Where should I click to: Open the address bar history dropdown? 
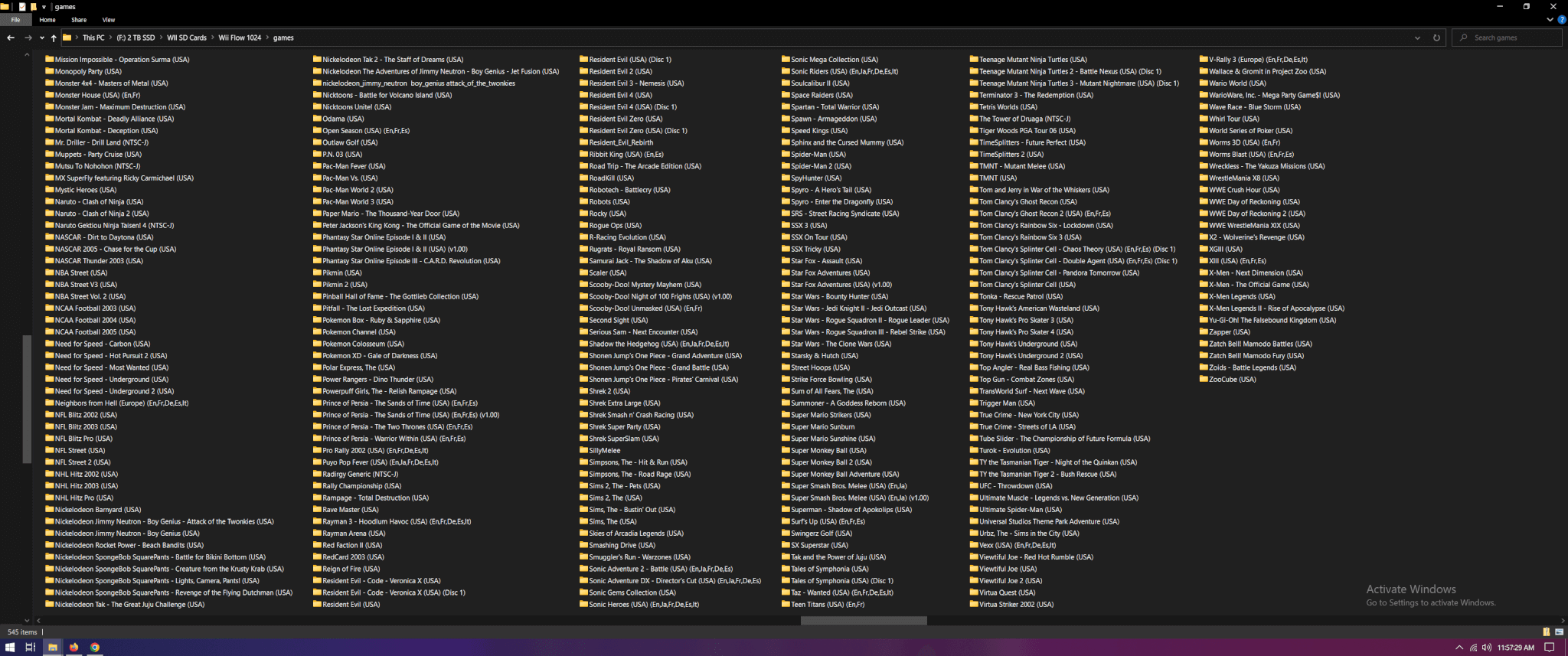tap(1418, 38)
